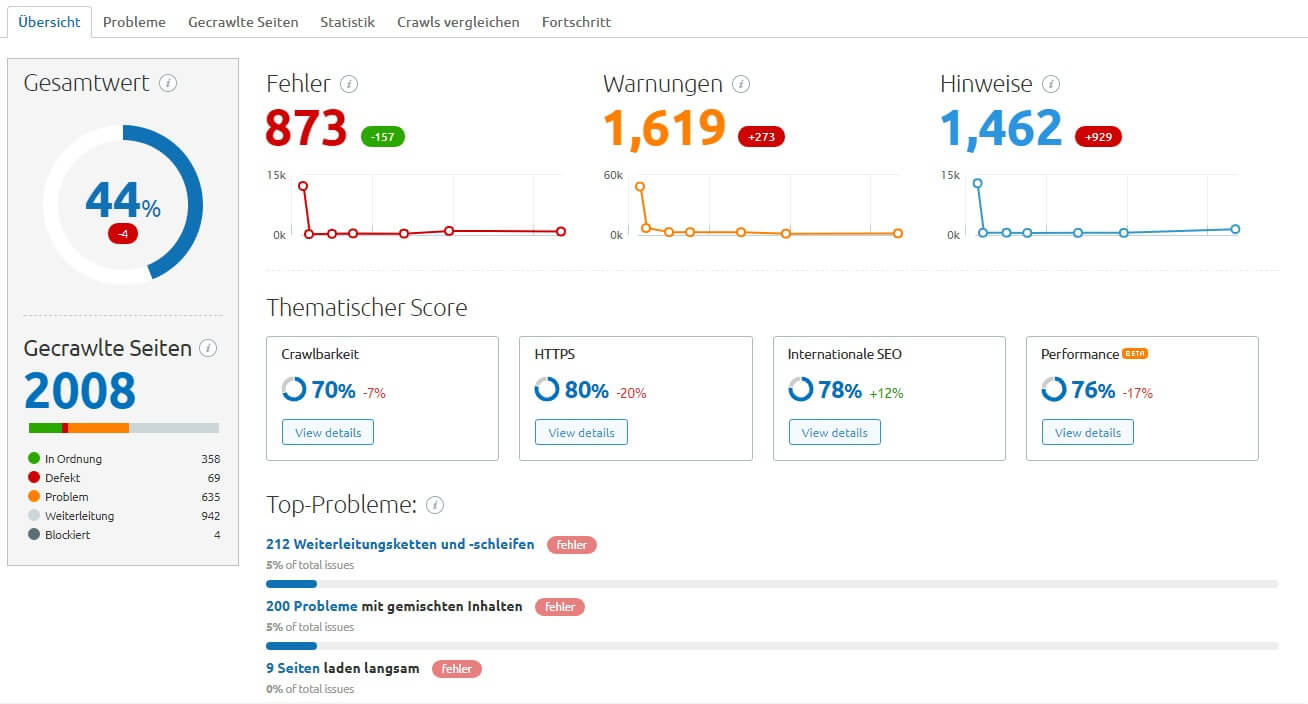Click info icon beside Top-Probleme heading
Image resolution: width=1308 pixels, height=704 pixels.
435,505
